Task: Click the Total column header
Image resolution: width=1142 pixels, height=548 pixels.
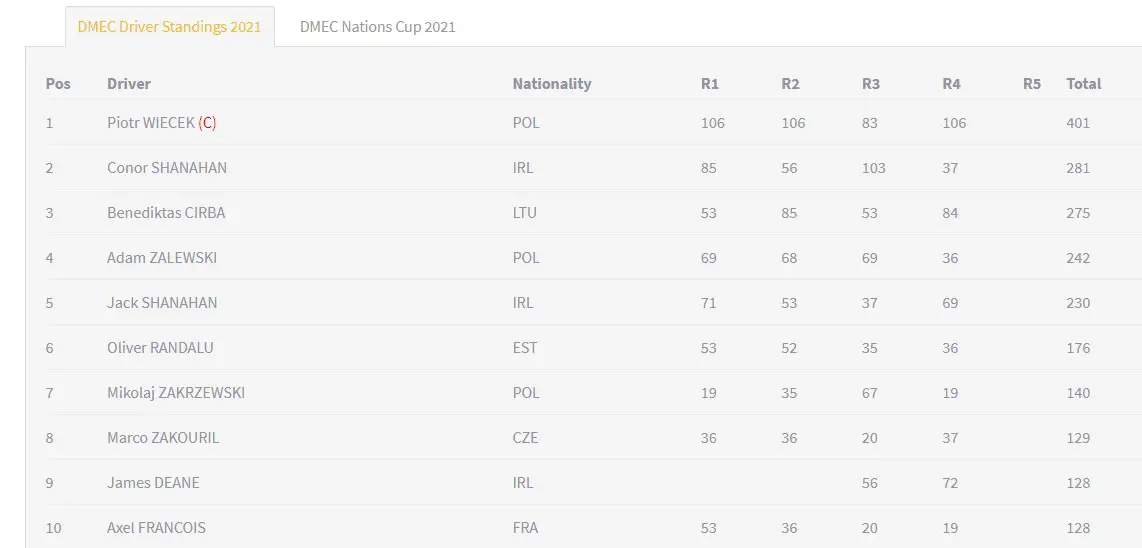Action: 1084,84
